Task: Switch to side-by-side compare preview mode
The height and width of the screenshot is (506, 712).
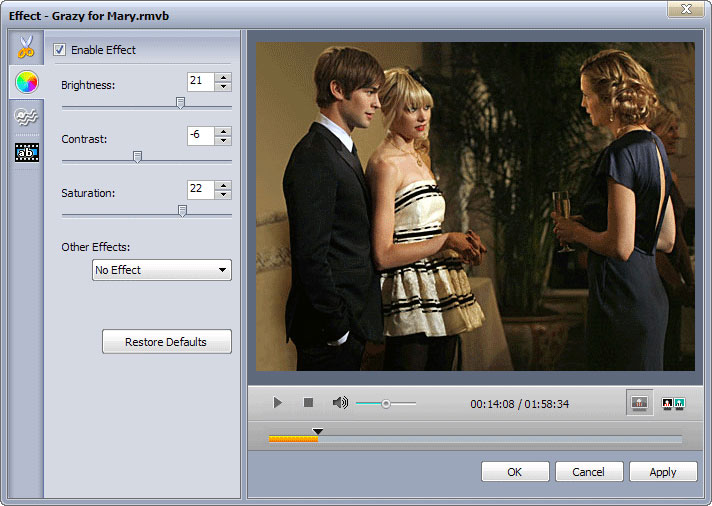Action: tap(673, 403)
